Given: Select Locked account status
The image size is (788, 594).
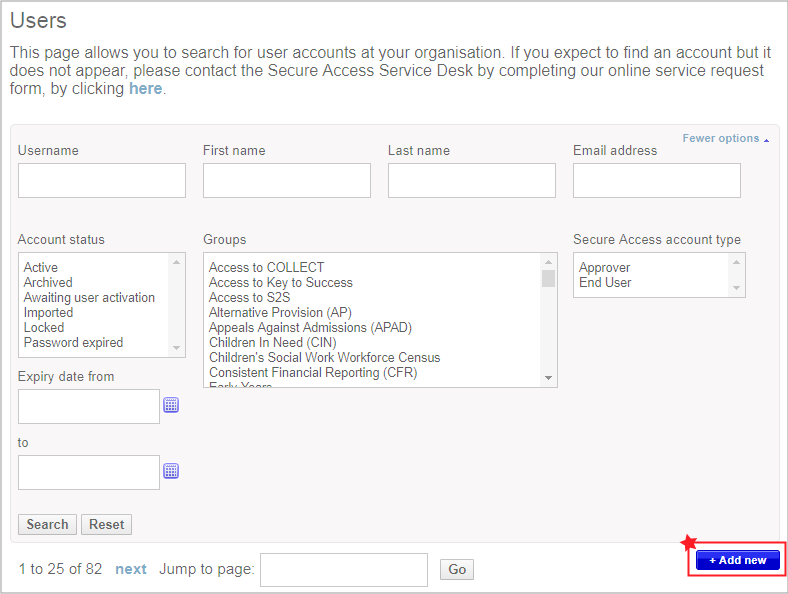Looking at the screenshot, I should coord(44,328).
